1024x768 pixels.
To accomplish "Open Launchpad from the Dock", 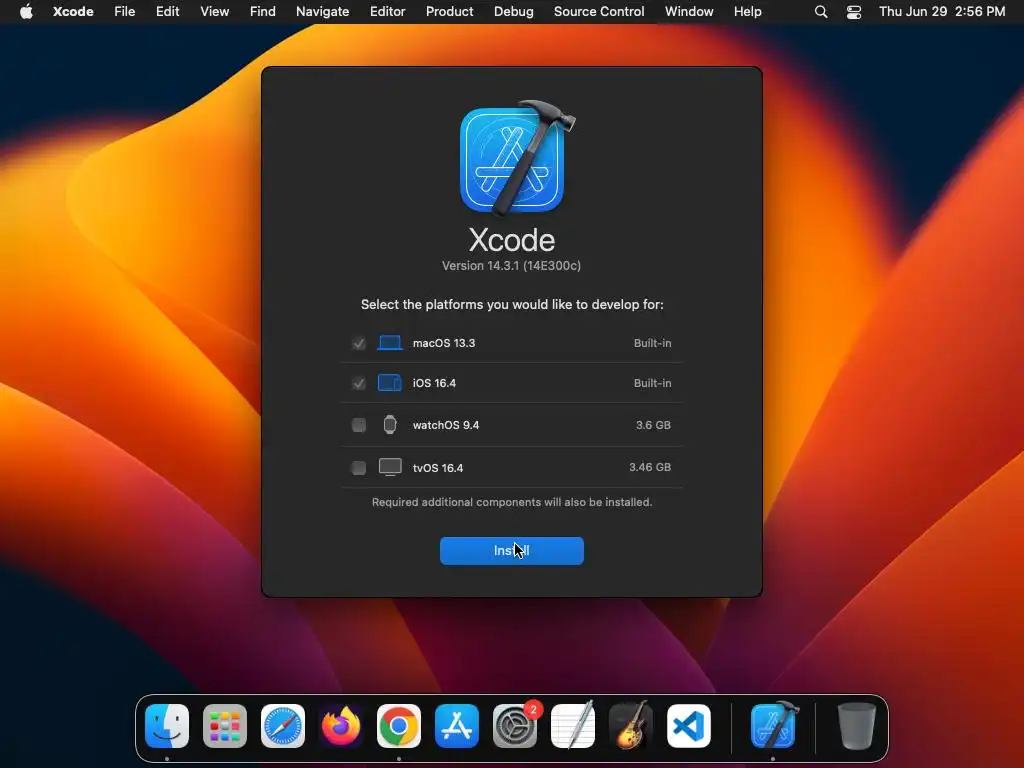I will (x=225, y=726).
